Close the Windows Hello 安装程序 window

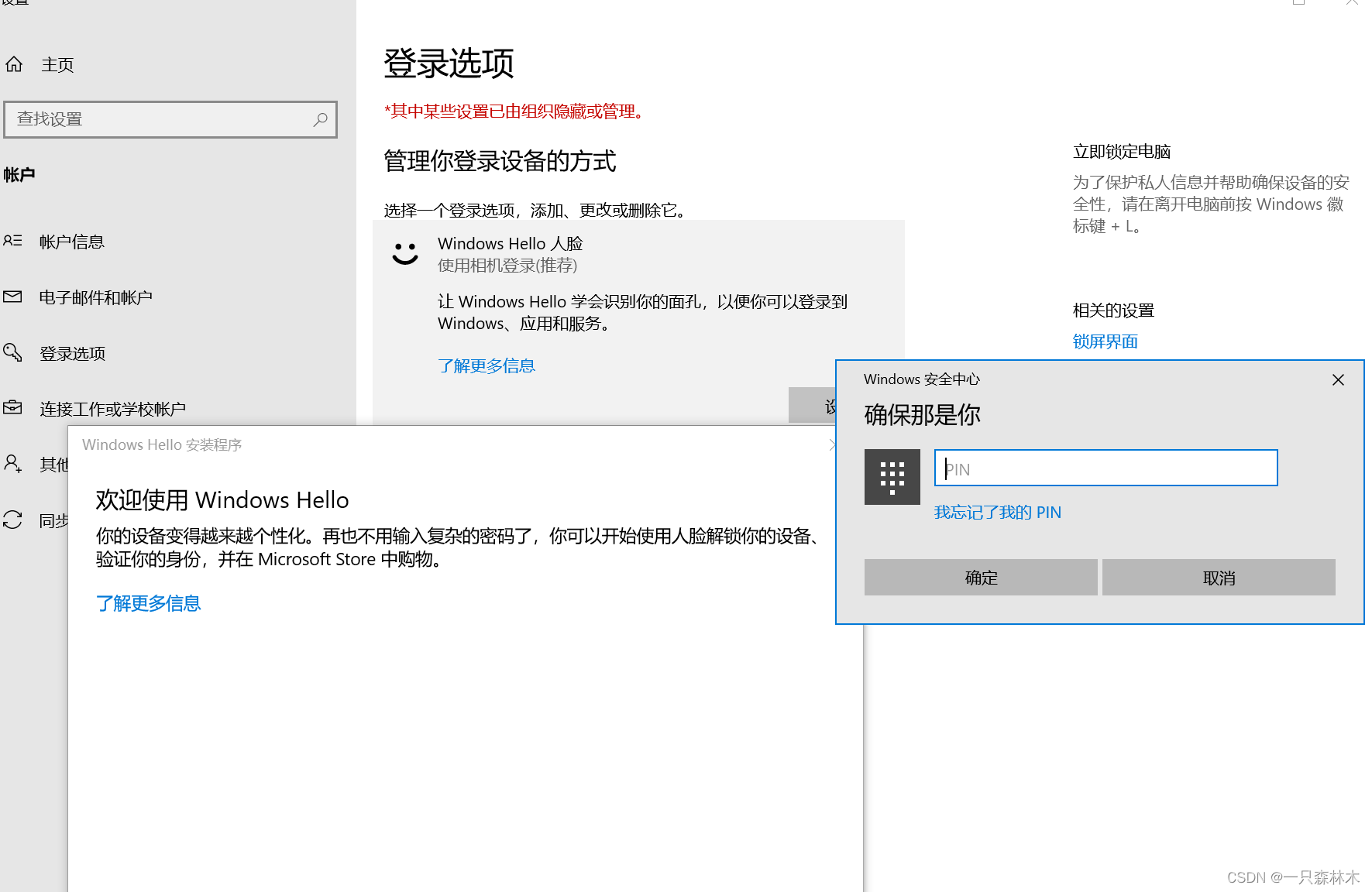pyautogui.click(x=832, y=445)
